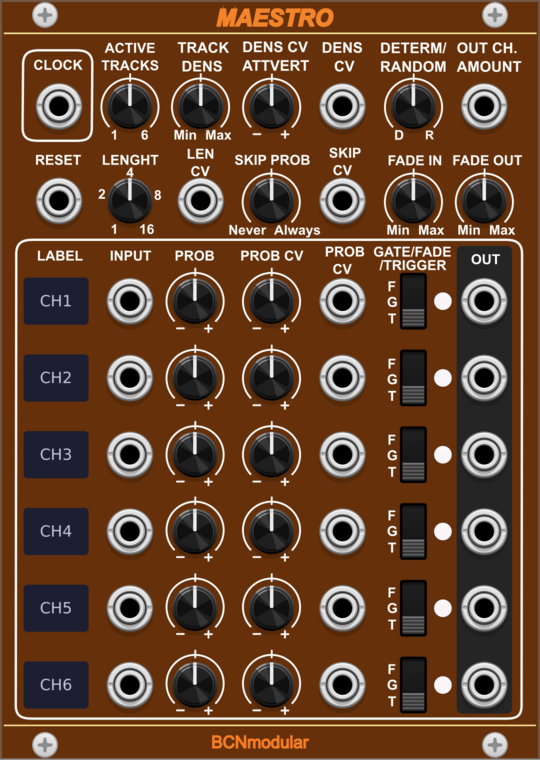Toggle CH6 Gate/Fade/Trigger switch
The height and width of the screenshot is (760, 540).
[x=413, y=685]
